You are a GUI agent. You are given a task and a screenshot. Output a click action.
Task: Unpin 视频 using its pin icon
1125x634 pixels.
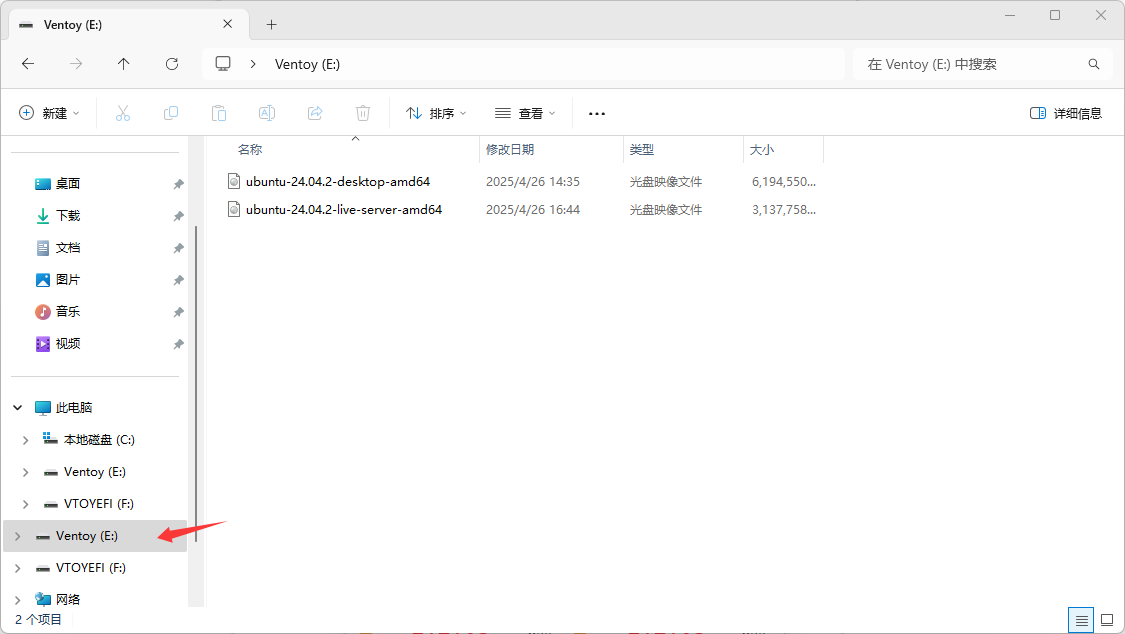coord(179,344)
